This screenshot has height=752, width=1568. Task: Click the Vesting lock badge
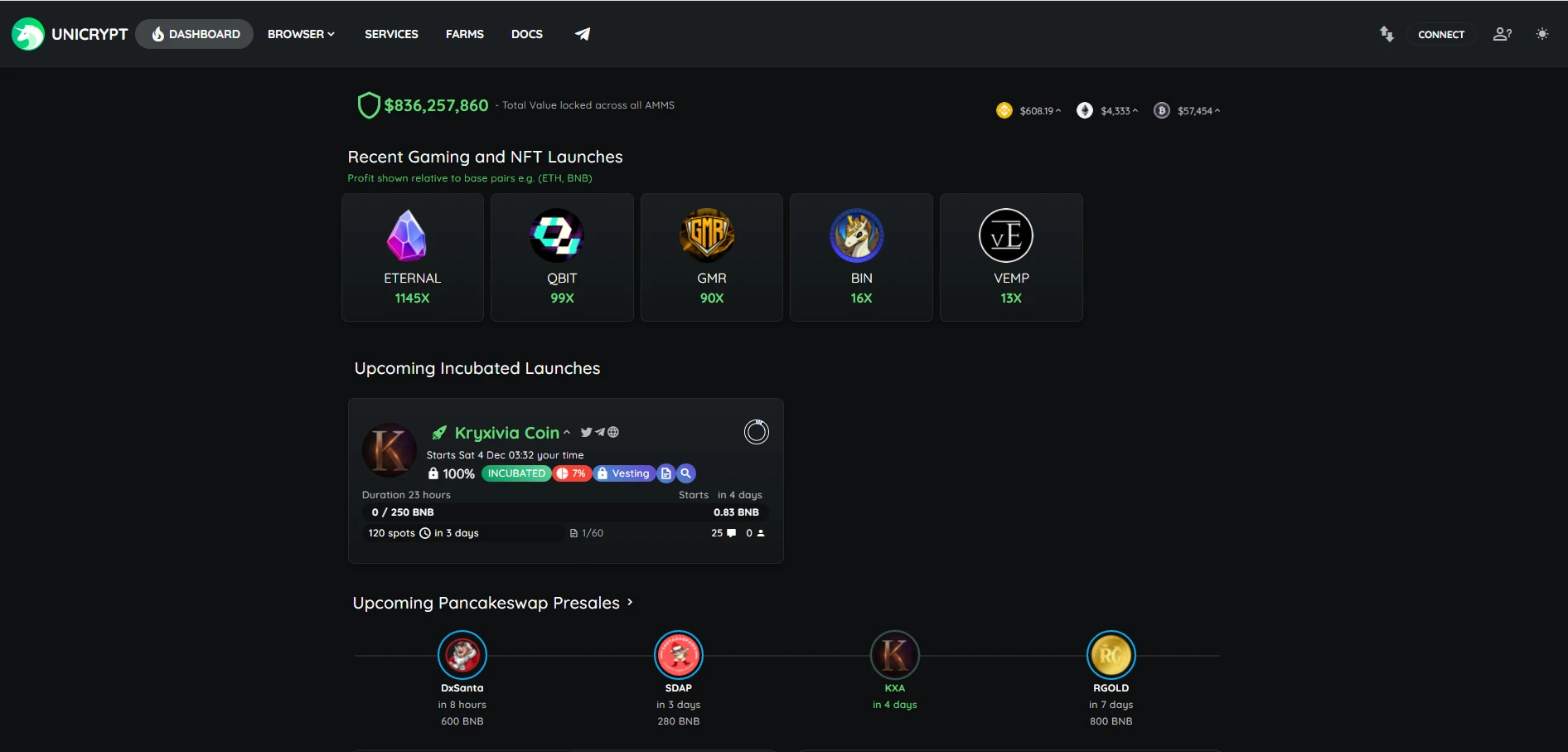point(624,473)
